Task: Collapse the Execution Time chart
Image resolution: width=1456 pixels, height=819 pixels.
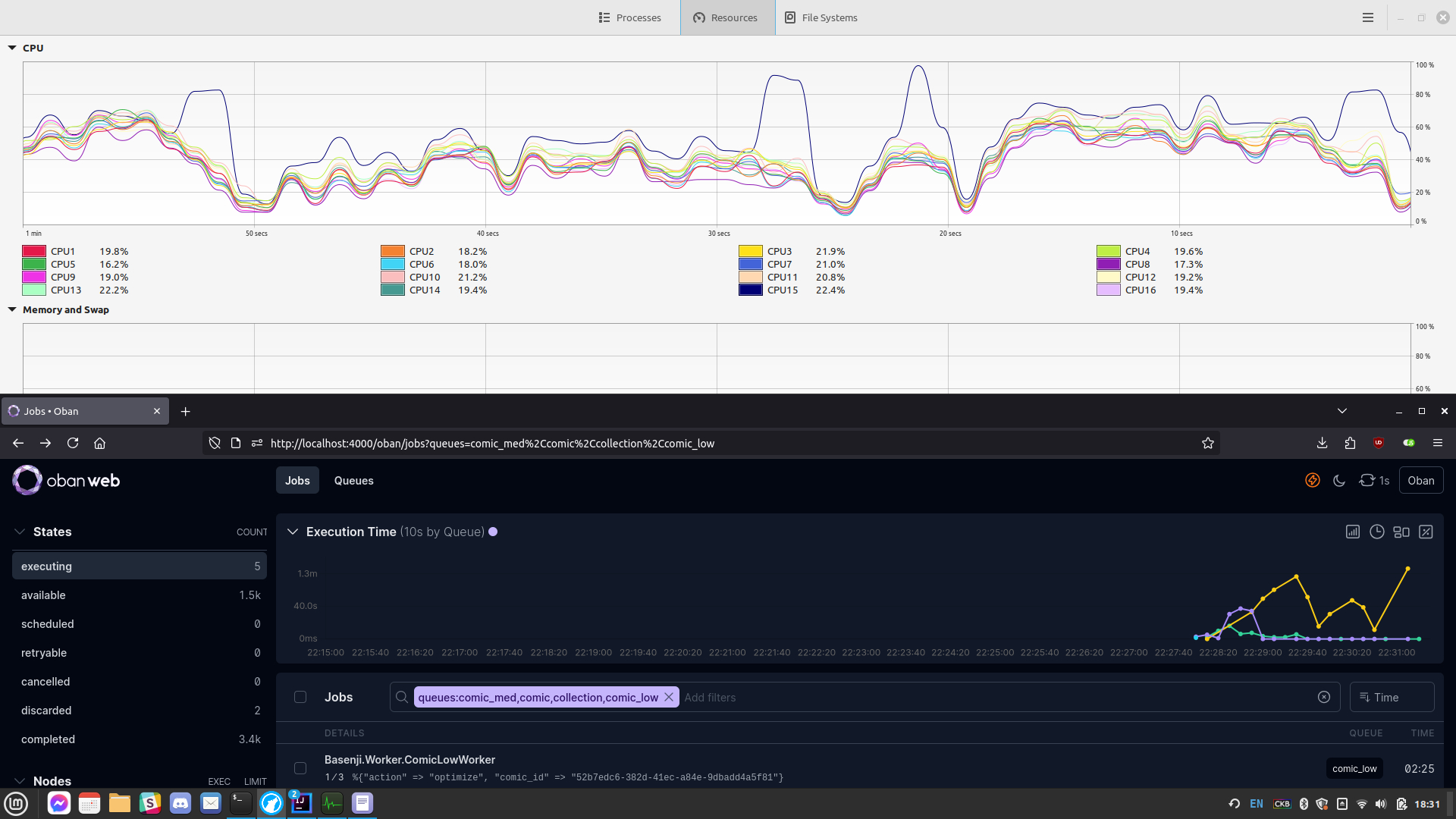Action: point(293,532)
